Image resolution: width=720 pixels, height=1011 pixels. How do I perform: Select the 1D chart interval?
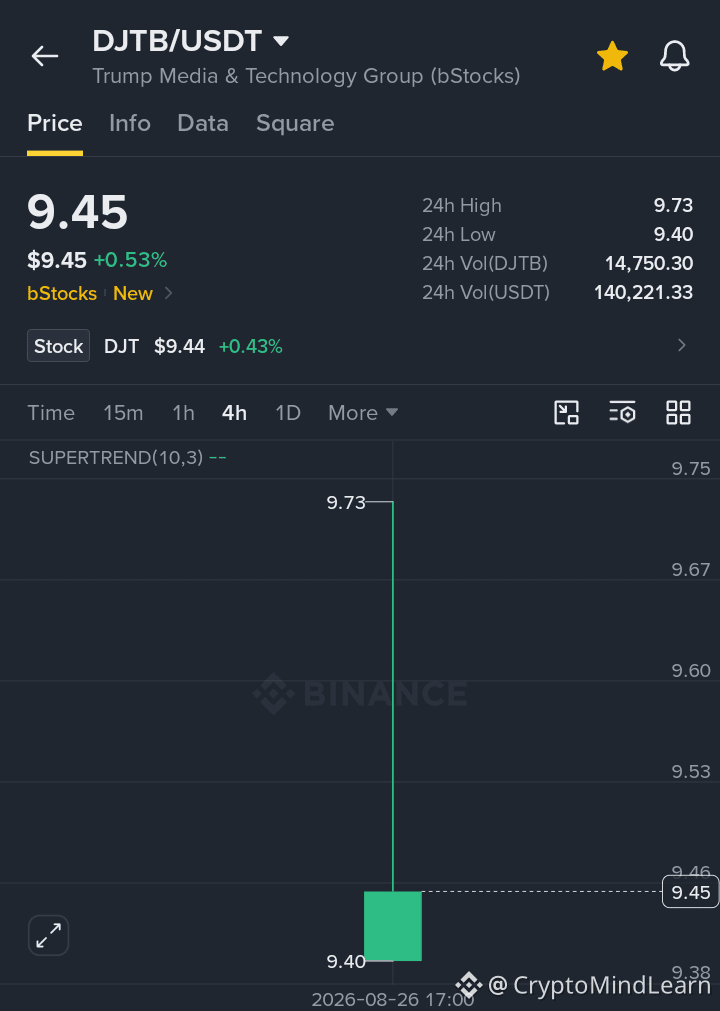point(287,413)
